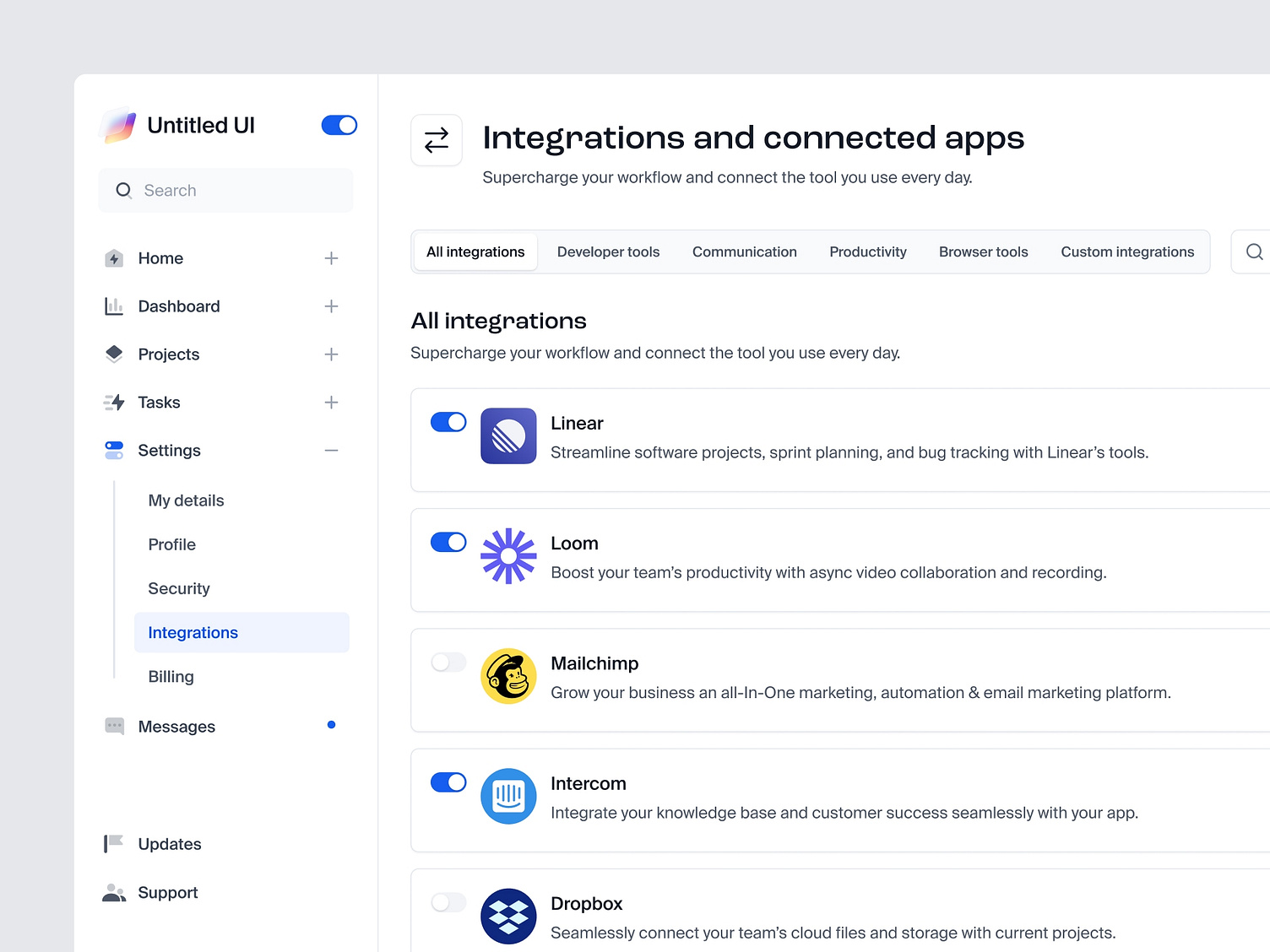Open search from the magnifier icon on the right

1255,252
